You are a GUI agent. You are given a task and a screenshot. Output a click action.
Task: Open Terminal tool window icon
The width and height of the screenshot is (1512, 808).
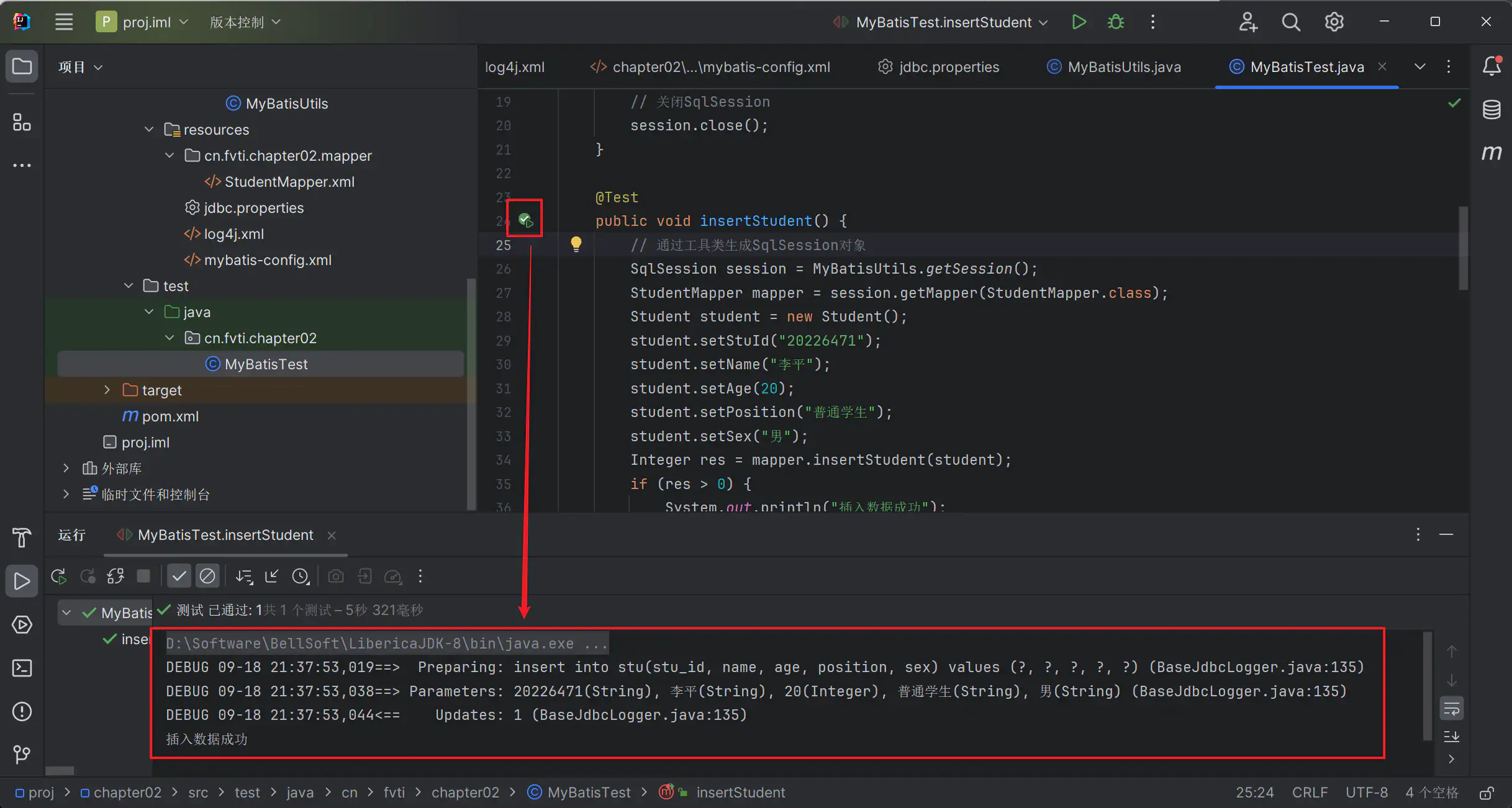pyautogui.click(x=22, y=668)
